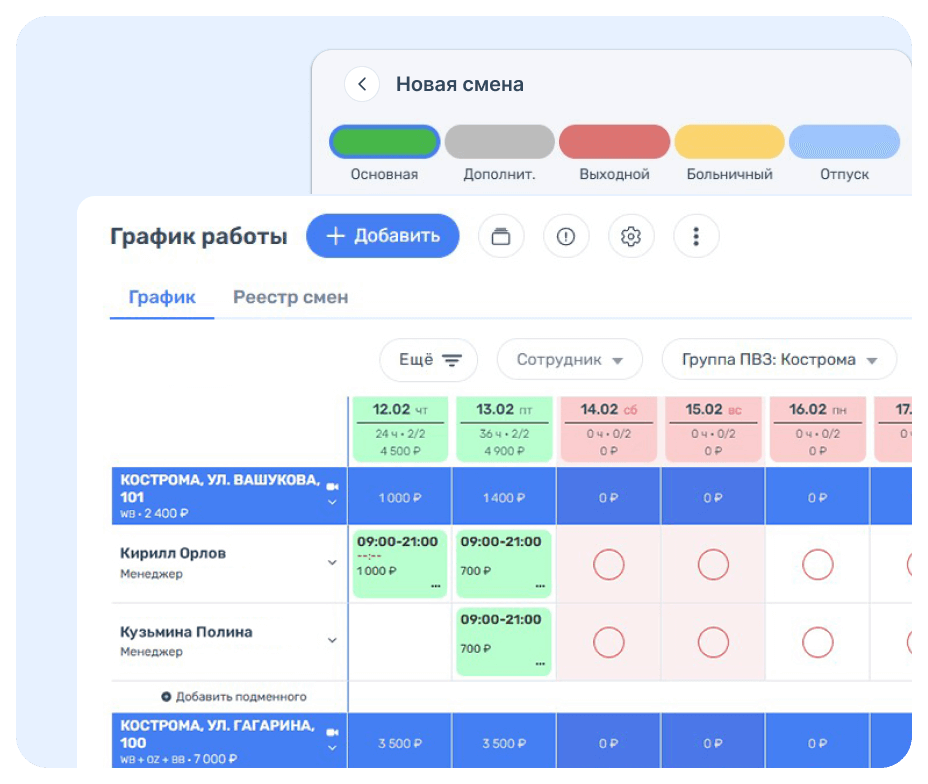928x784 pixels.
Task: Select empty circle for Кирилл Орлов on 16.02
Action: tap(817, 565)
